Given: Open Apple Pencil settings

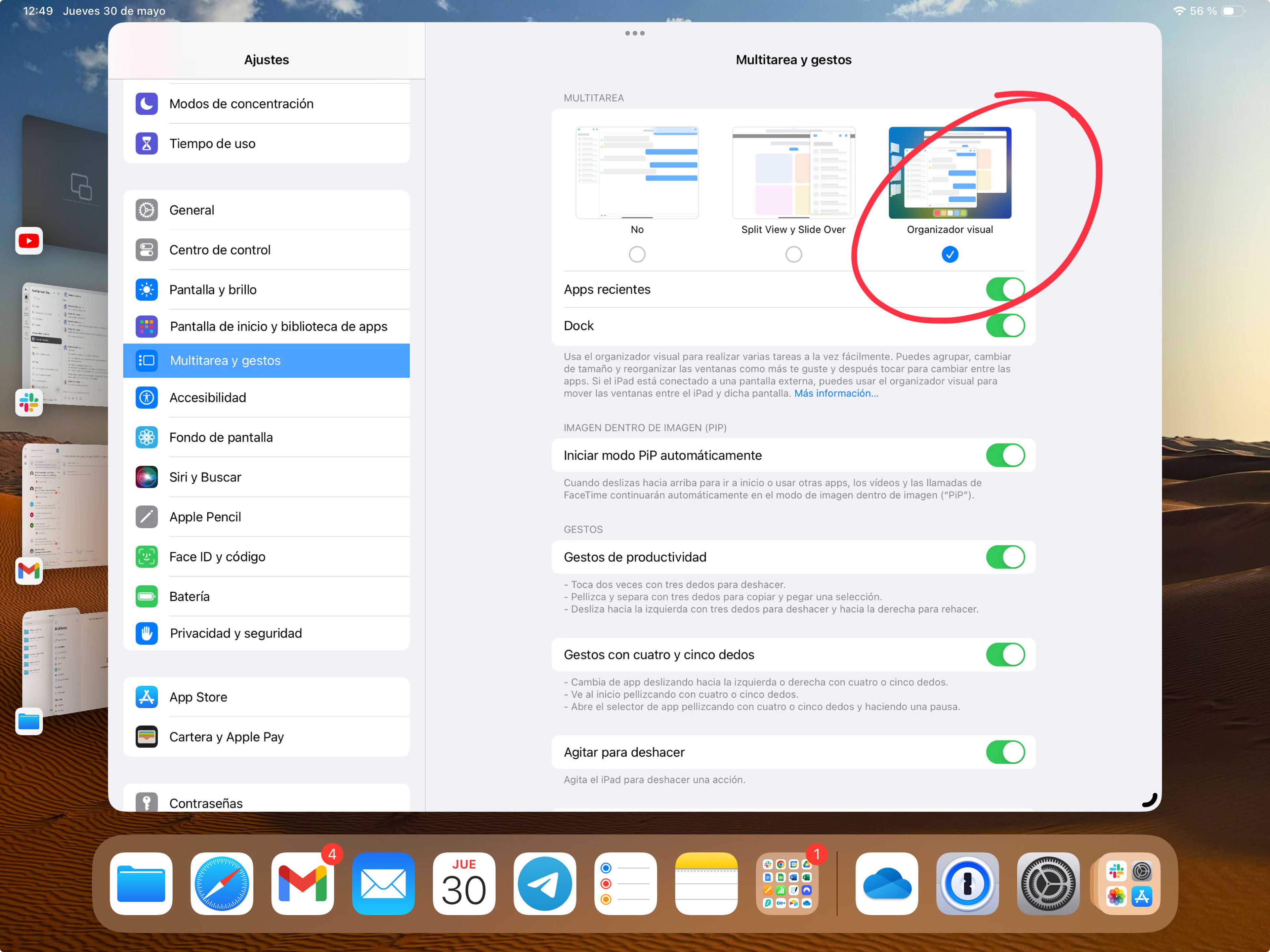Looking at the screenshot, I should coord(266,516).
